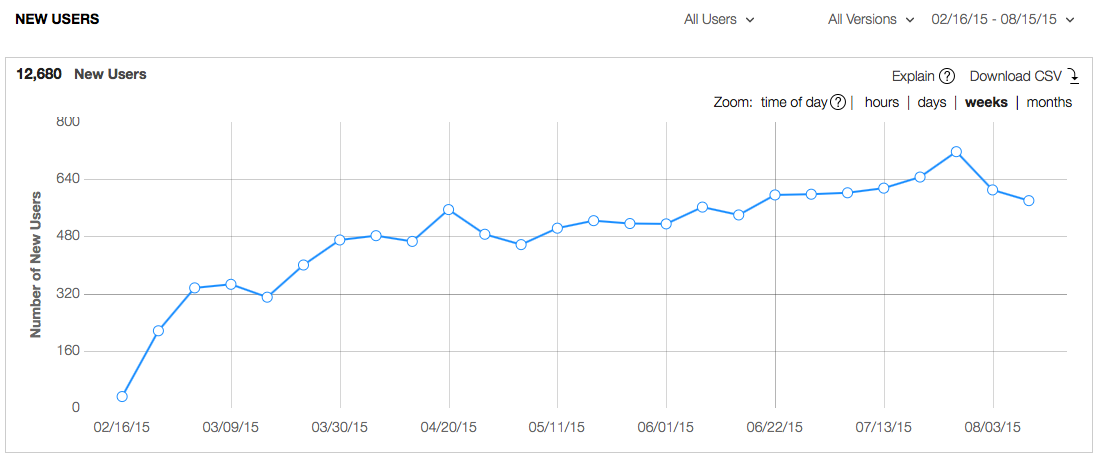Screen dimensions: 1099x459
Task: Click the data point on the 06/22/15 gridline
Action: [775, 195]
